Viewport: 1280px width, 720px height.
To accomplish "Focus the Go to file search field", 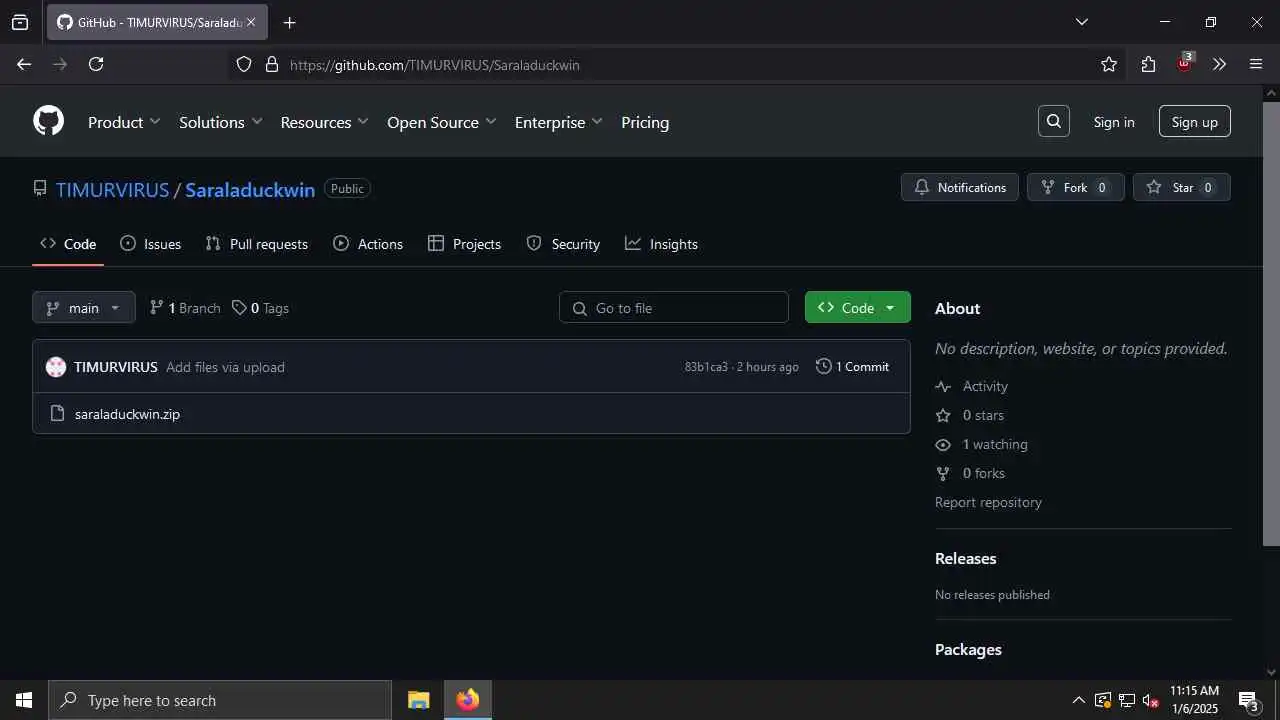I will point(674,308).
